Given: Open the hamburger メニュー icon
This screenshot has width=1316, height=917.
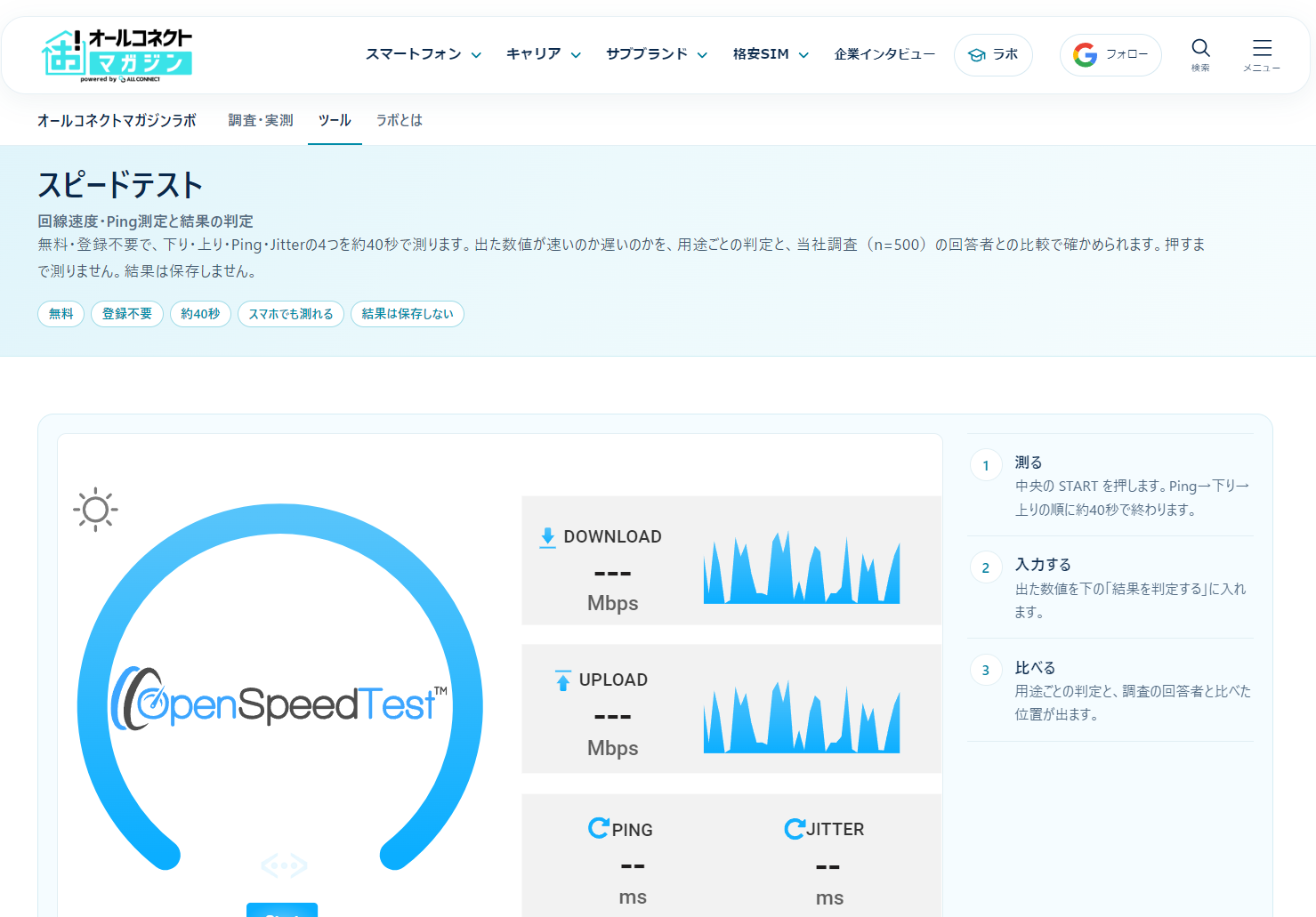Looking at the screenshot, I should click(1262, 48).
